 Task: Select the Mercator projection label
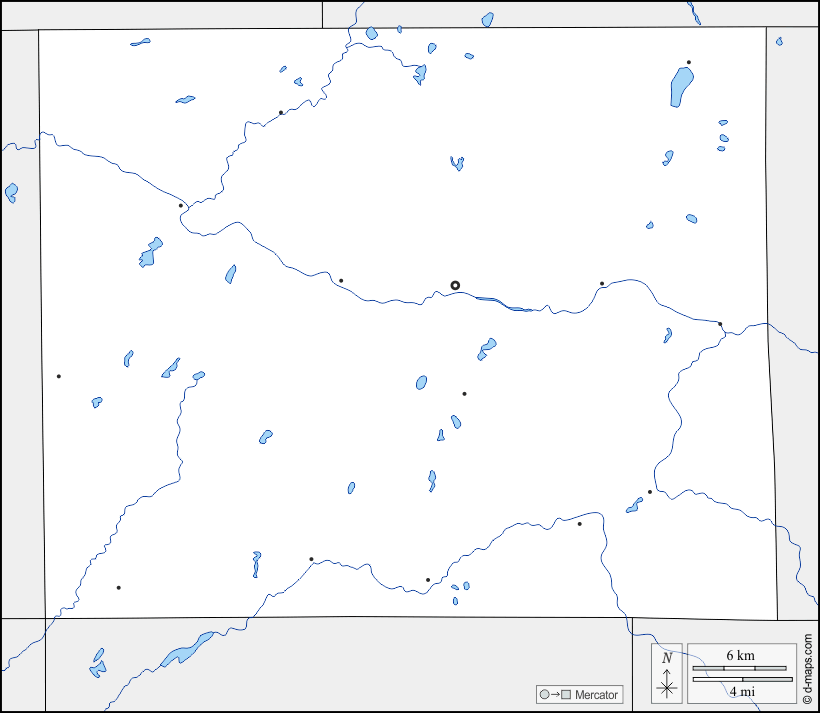point(597,694)
